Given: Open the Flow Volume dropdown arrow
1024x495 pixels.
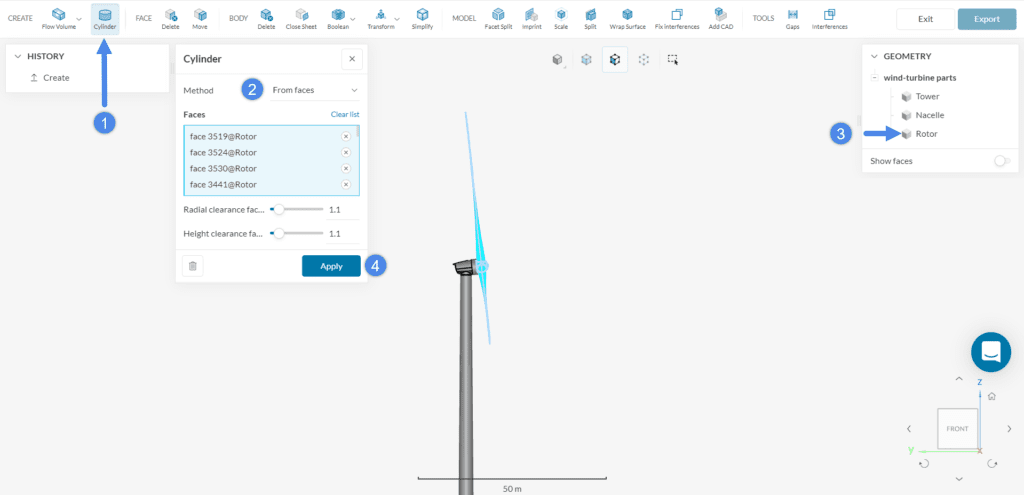Looking at the screenshot, I should pos(79,20).
